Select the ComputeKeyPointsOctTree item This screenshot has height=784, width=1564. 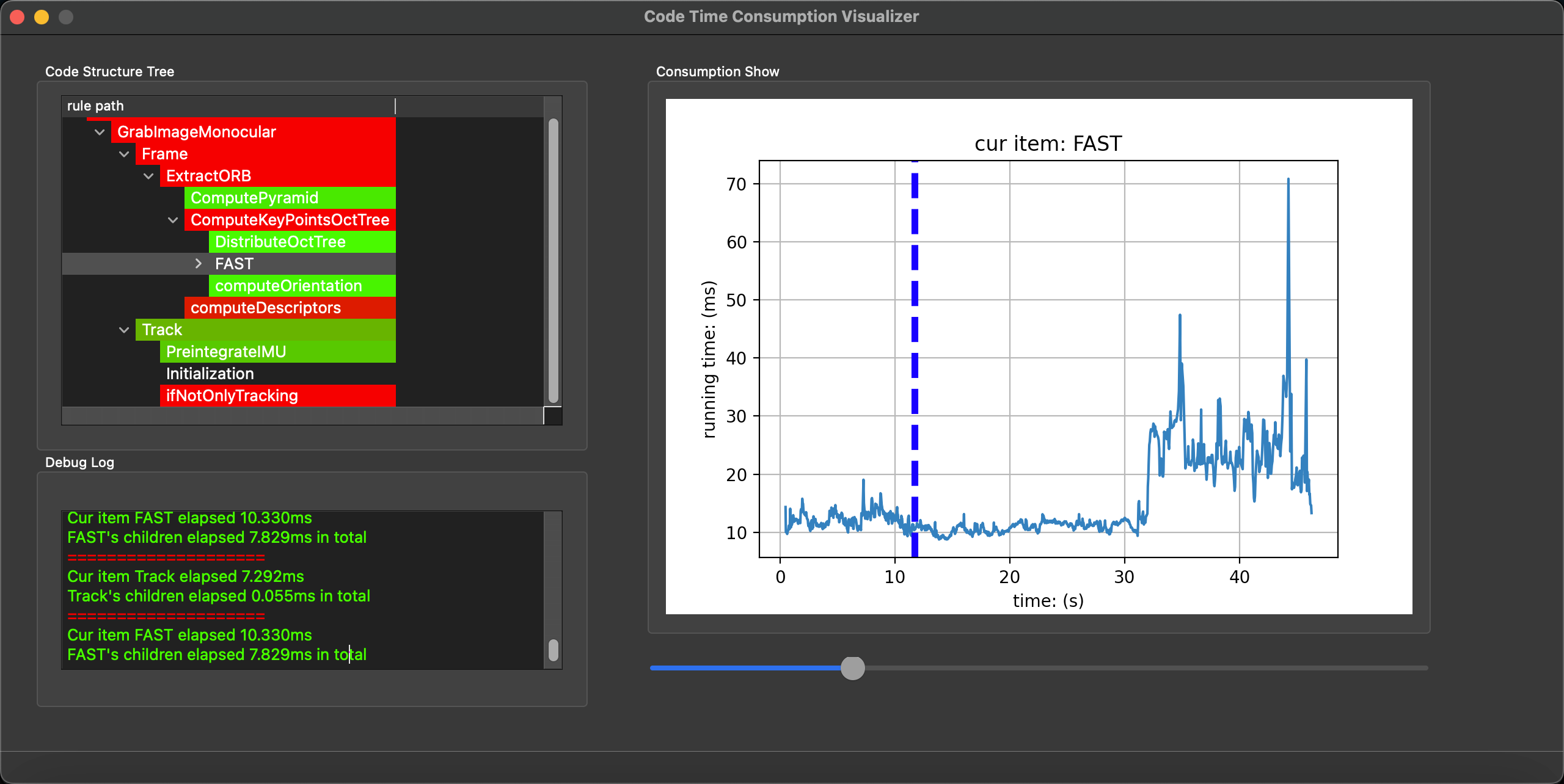pos(290,220)
